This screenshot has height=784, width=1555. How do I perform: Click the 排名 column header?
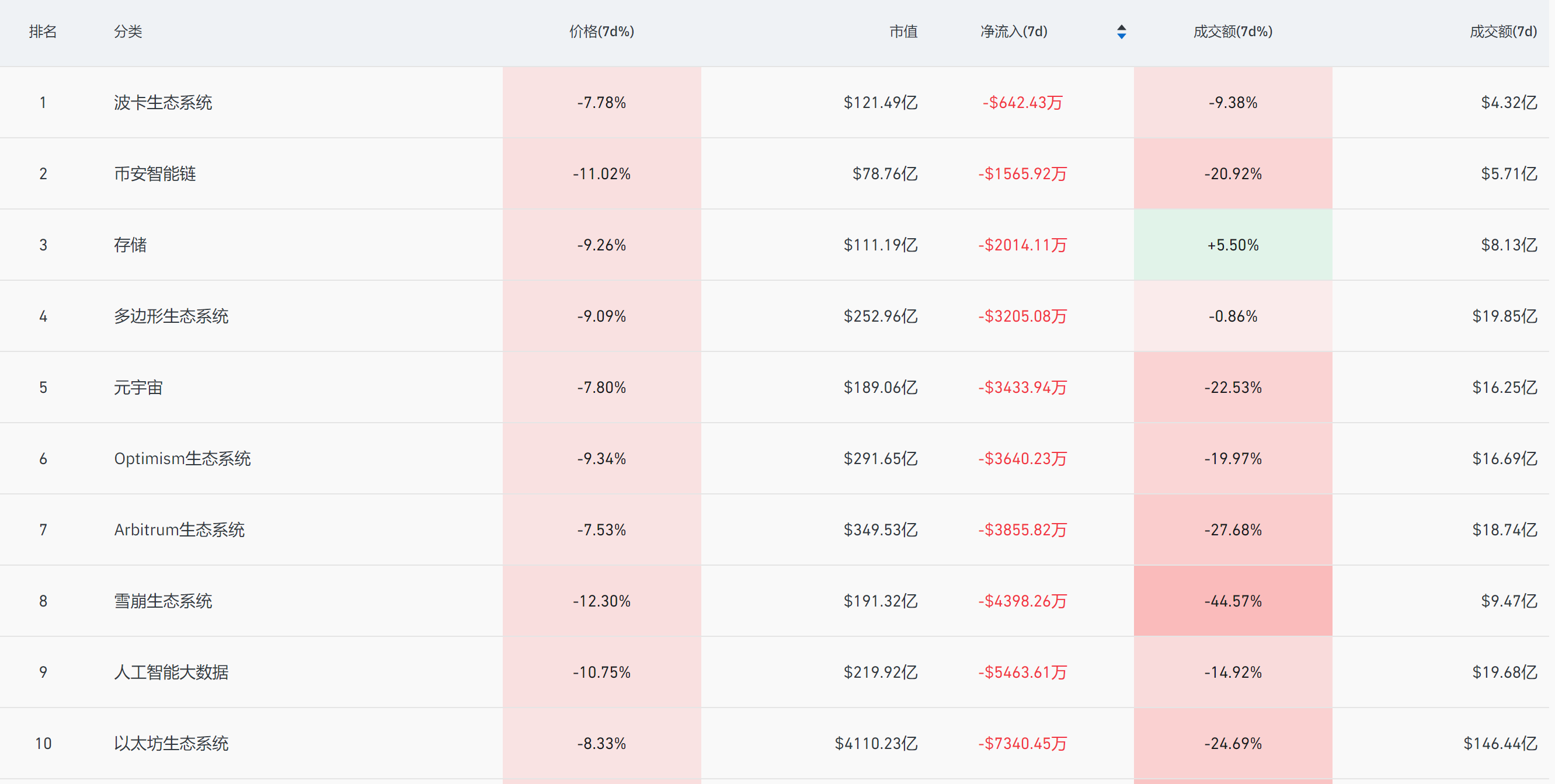(x=43, y=32)
